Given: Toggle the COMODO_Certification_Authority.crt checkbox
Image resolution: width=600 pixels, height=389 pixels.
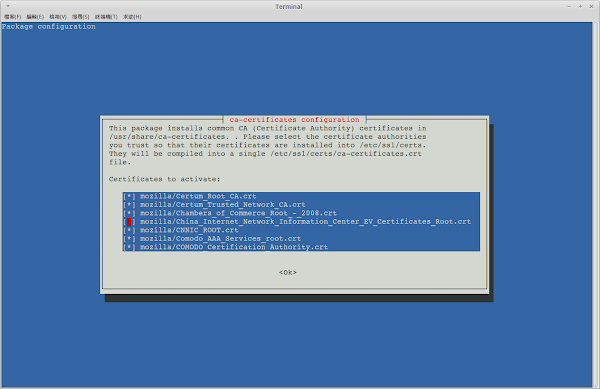Looking at the screenshot, I should [129, 247].
